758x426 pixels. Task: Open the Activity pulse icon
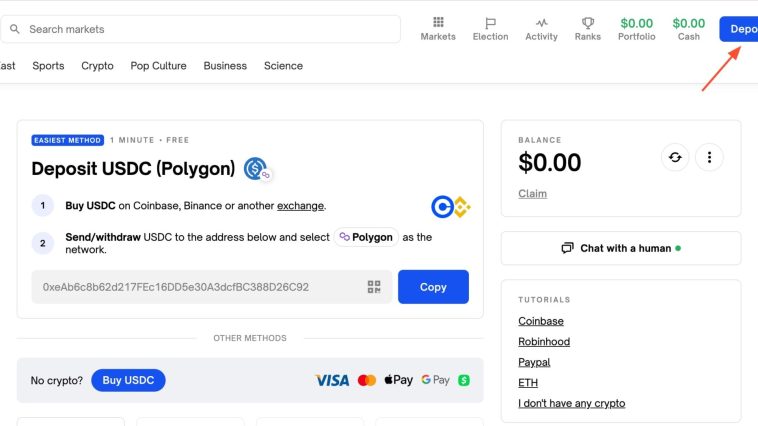pos(541,23)
